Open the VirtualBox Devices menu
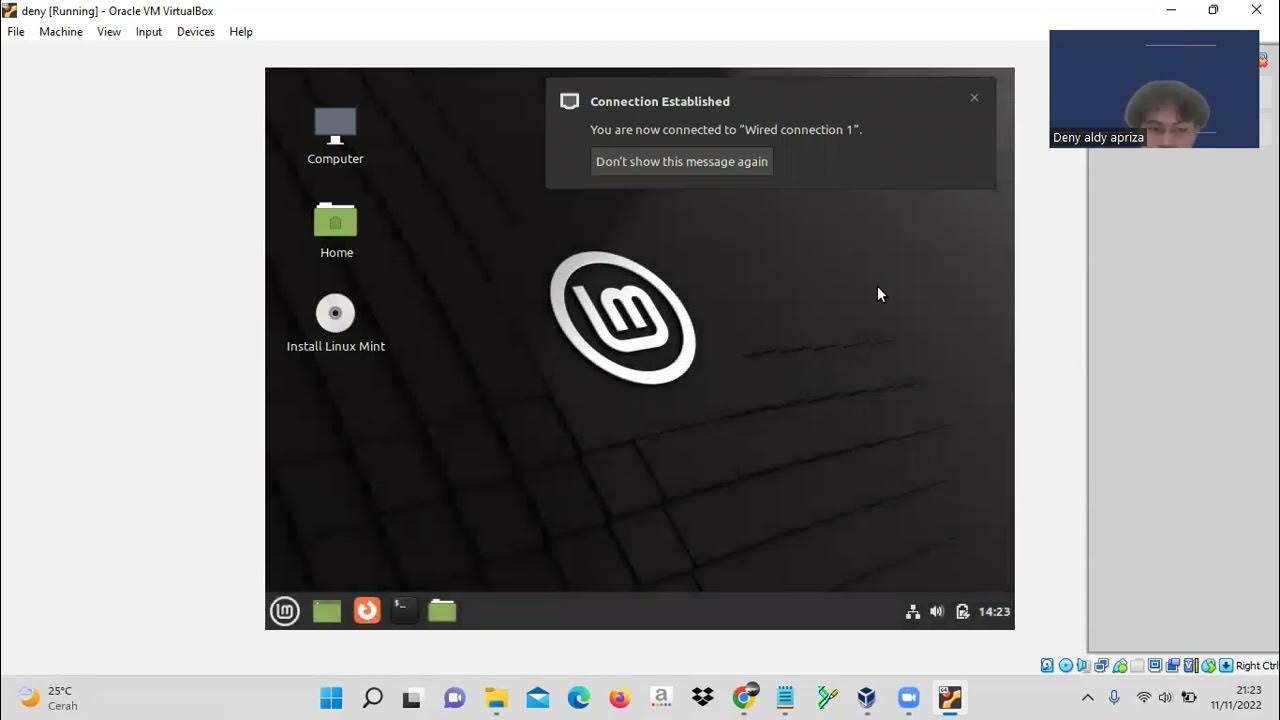This screenshot has height=720, width=1280. click(196, 32)
